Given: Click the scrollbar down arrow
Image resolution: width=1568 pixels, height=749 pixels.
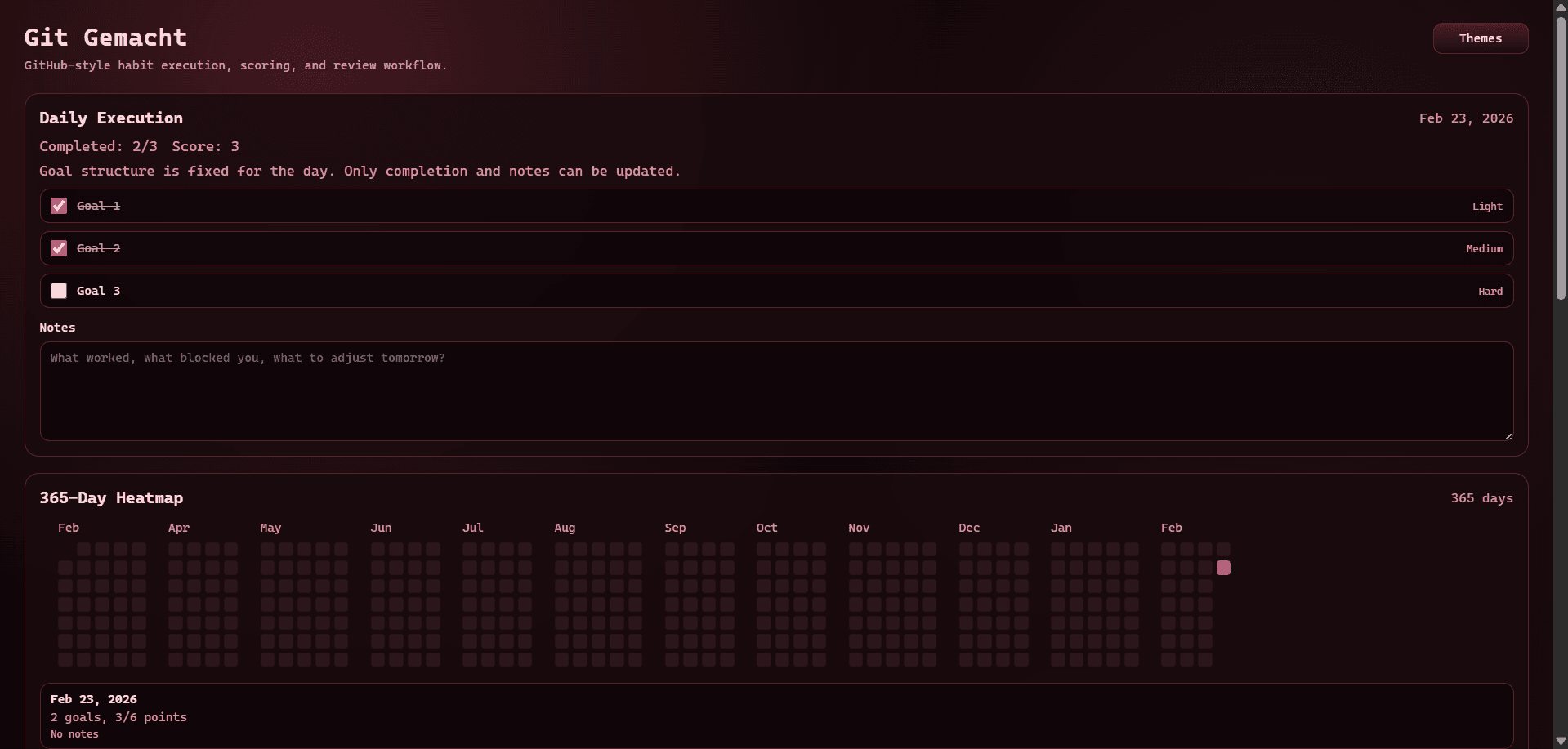Looking at the screenshot, I should (x=1559, y=741).
